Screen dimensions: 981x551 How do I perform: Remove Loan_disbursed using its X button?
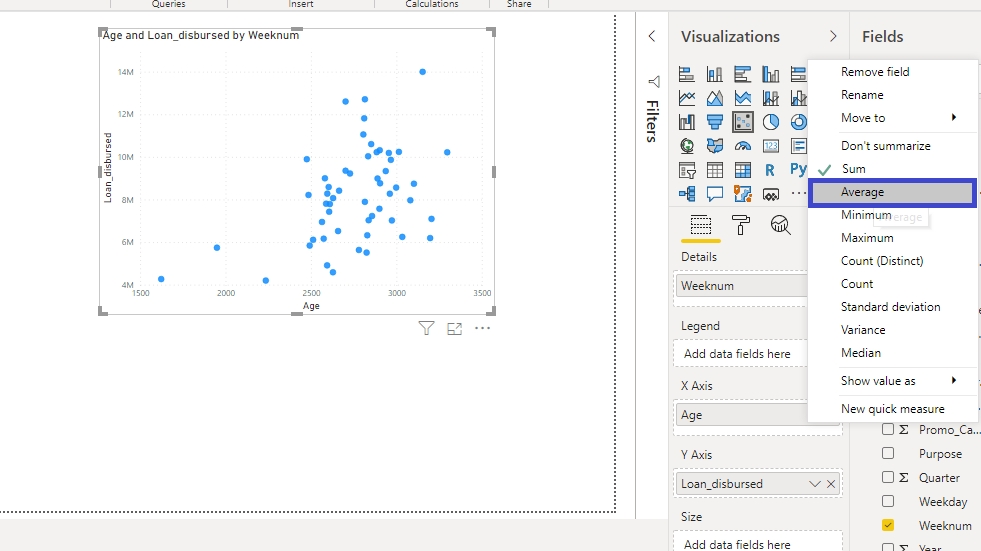point(831,484)
